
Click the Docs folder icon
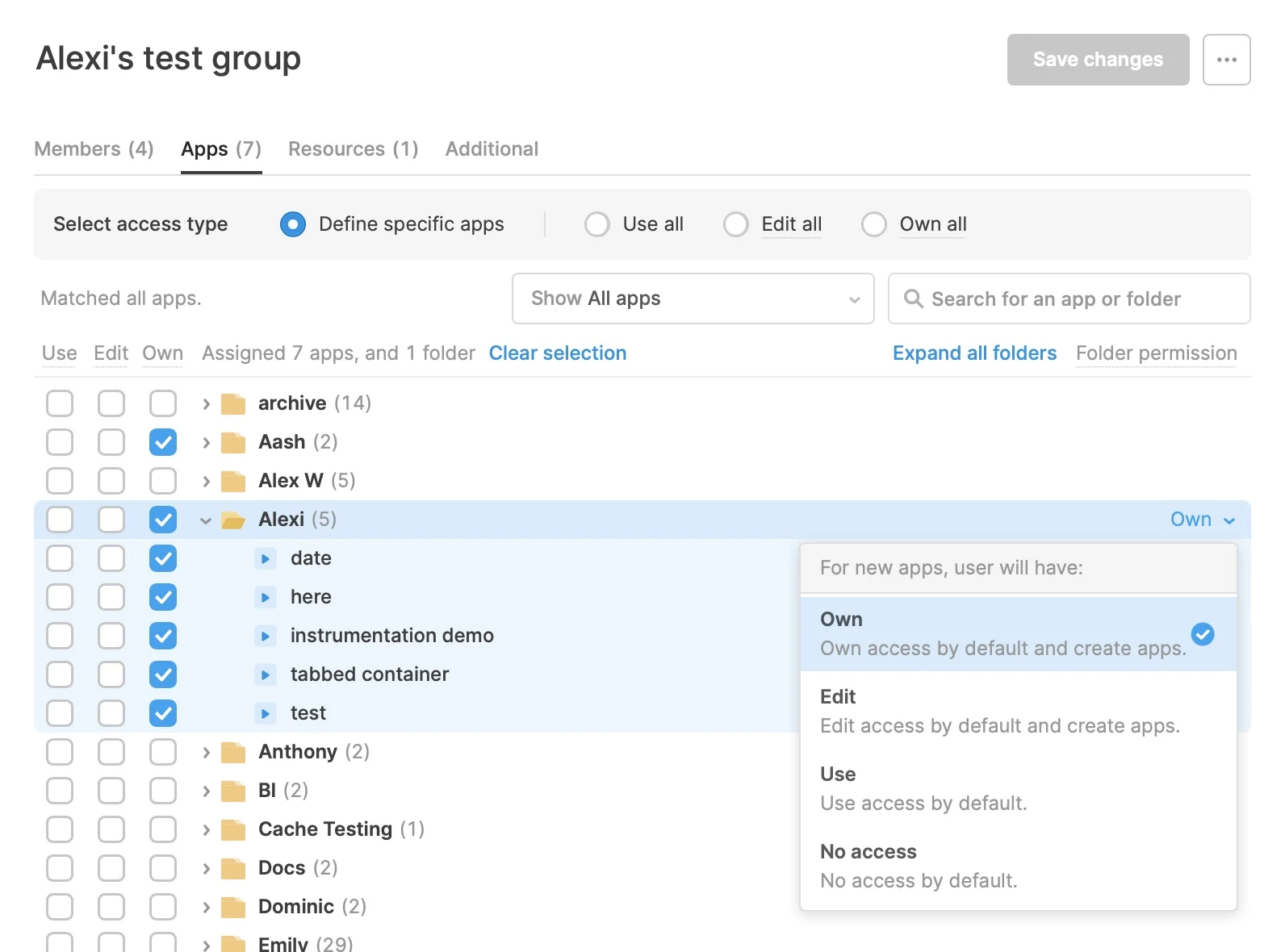click(233, 868)
